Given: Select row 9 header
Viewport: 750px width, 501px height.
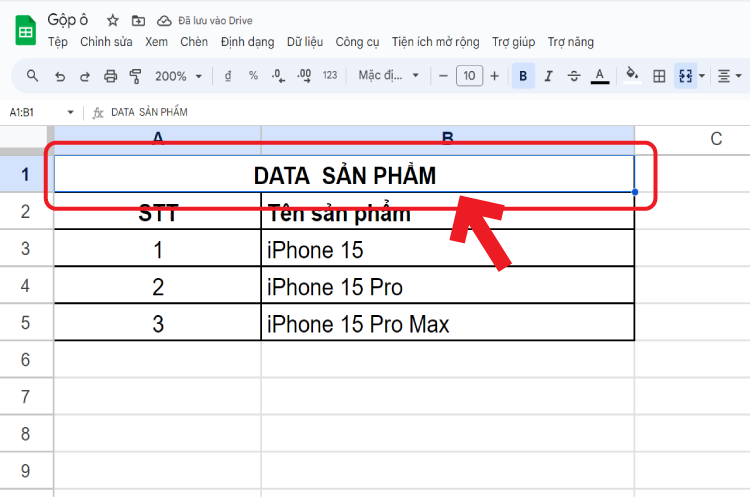Looking at the screenshot, I should click(26, 470).
